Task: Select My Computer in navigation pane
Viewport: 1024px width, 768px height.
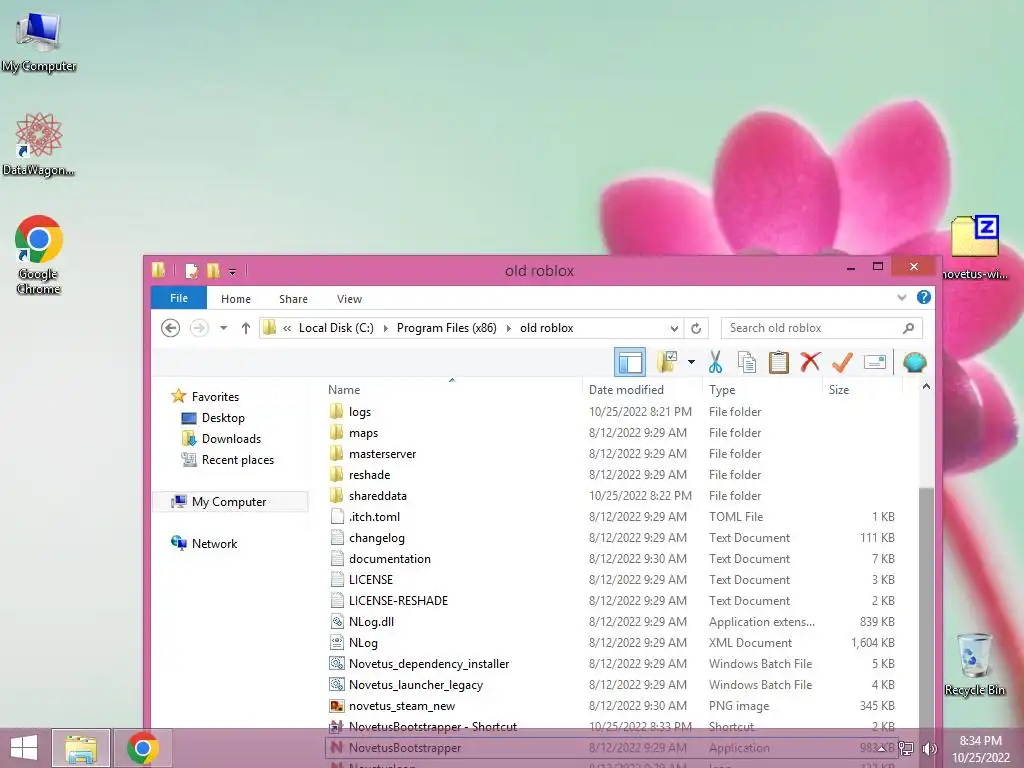Action: (230, 502)
